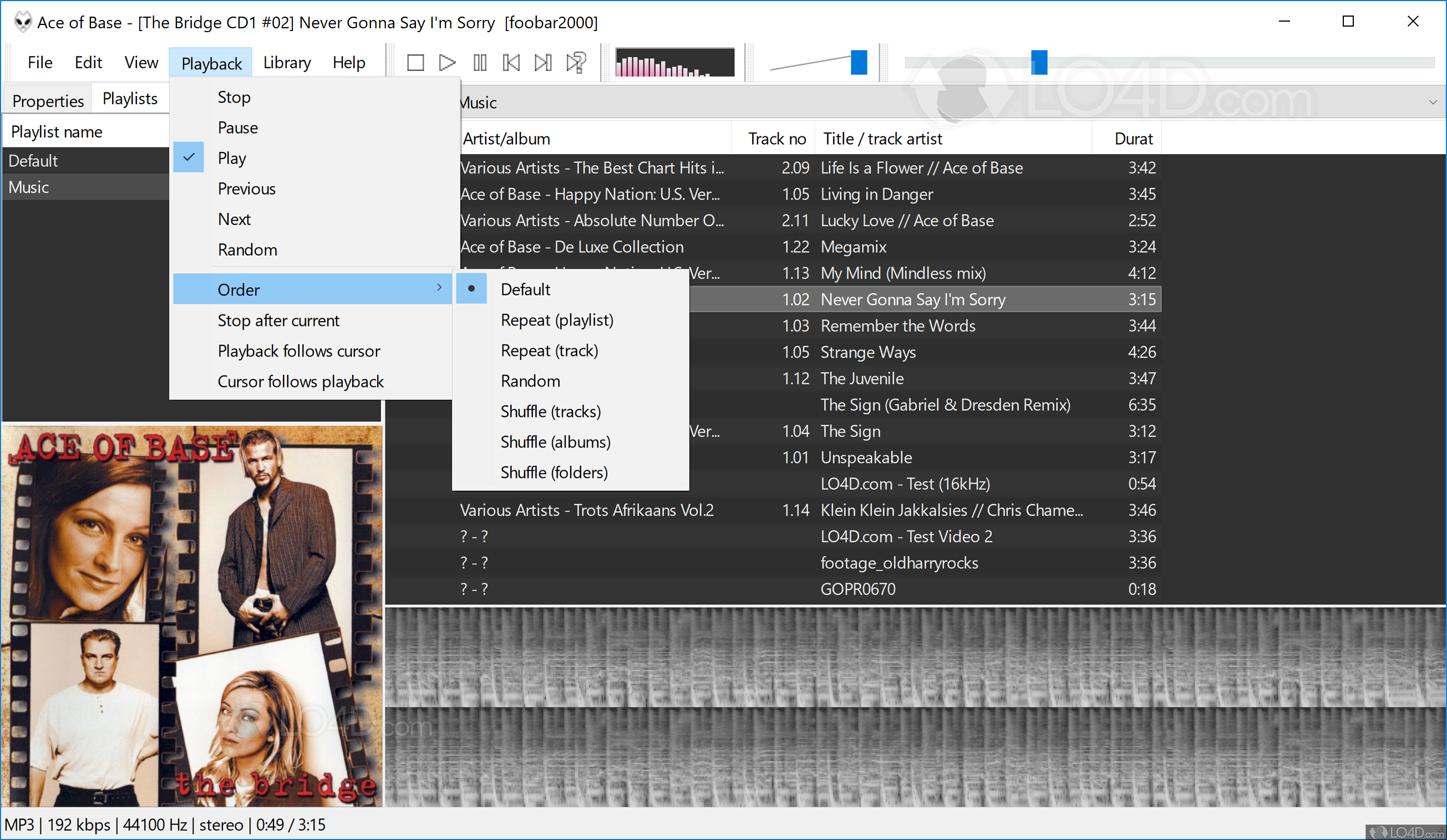Click the seek bar position handle
Screen dimensions: 1447x840
[x=1039, y=62]
